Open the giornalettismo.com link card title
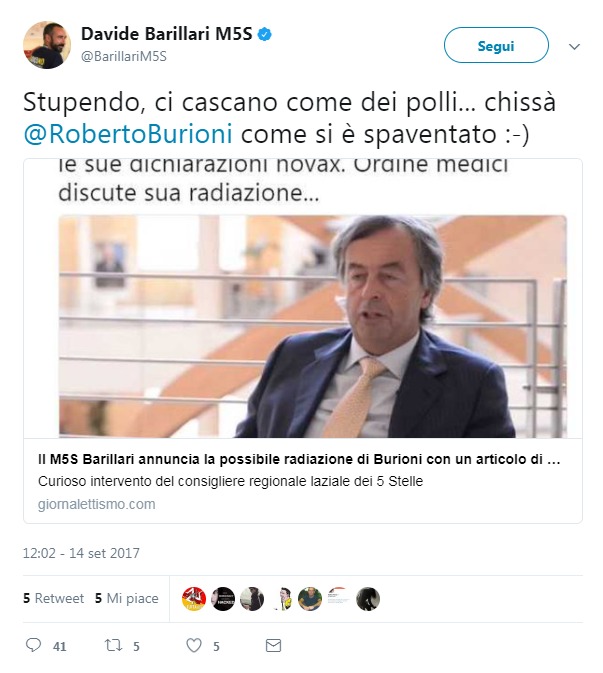This screenshot has height=673, width=603. tap(299, 459)
